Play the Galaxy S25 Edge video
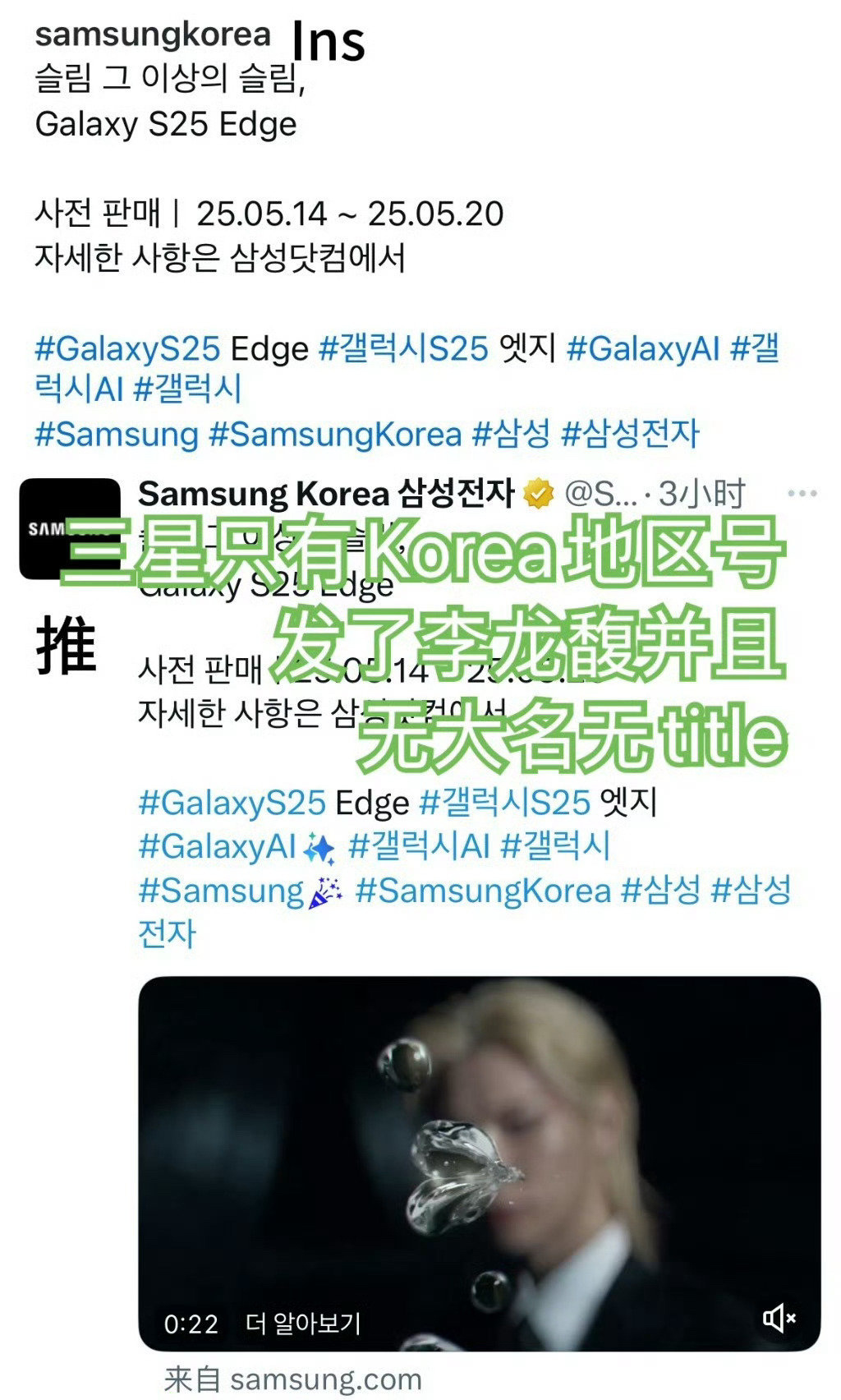 tap(479, 1163)
